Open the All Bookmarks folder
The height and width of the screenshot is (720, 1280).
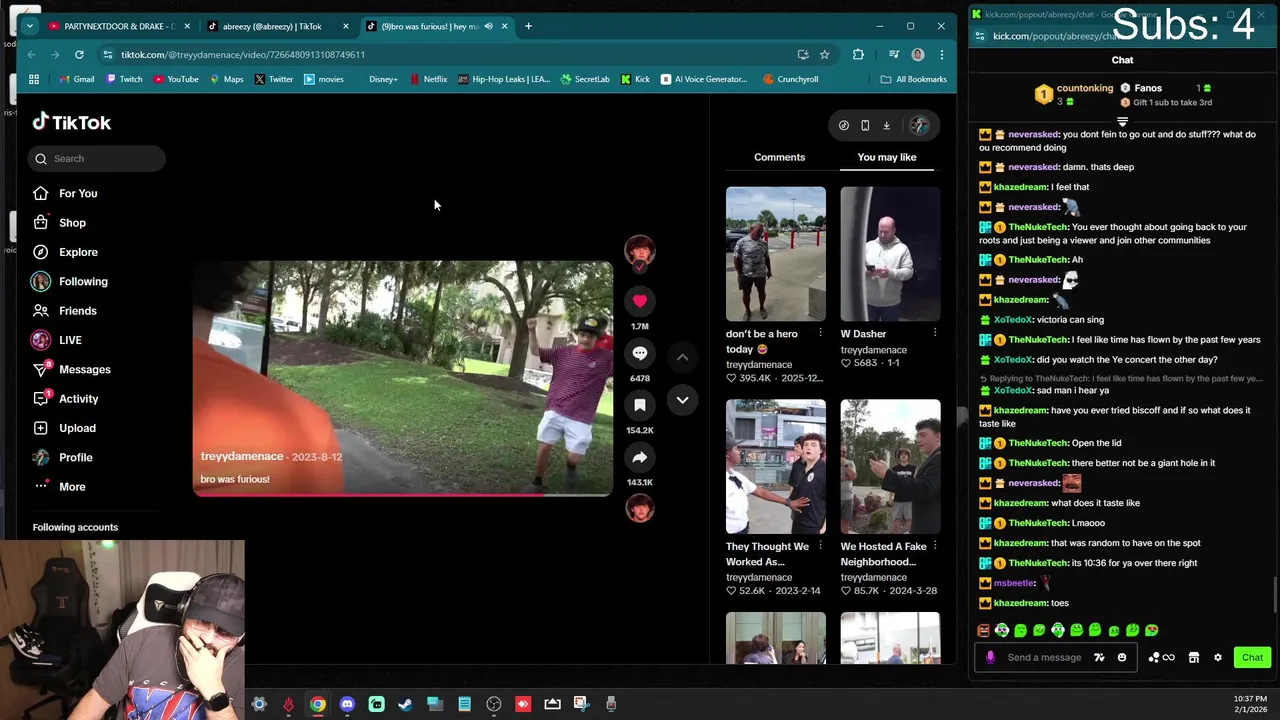pos(914,79)
